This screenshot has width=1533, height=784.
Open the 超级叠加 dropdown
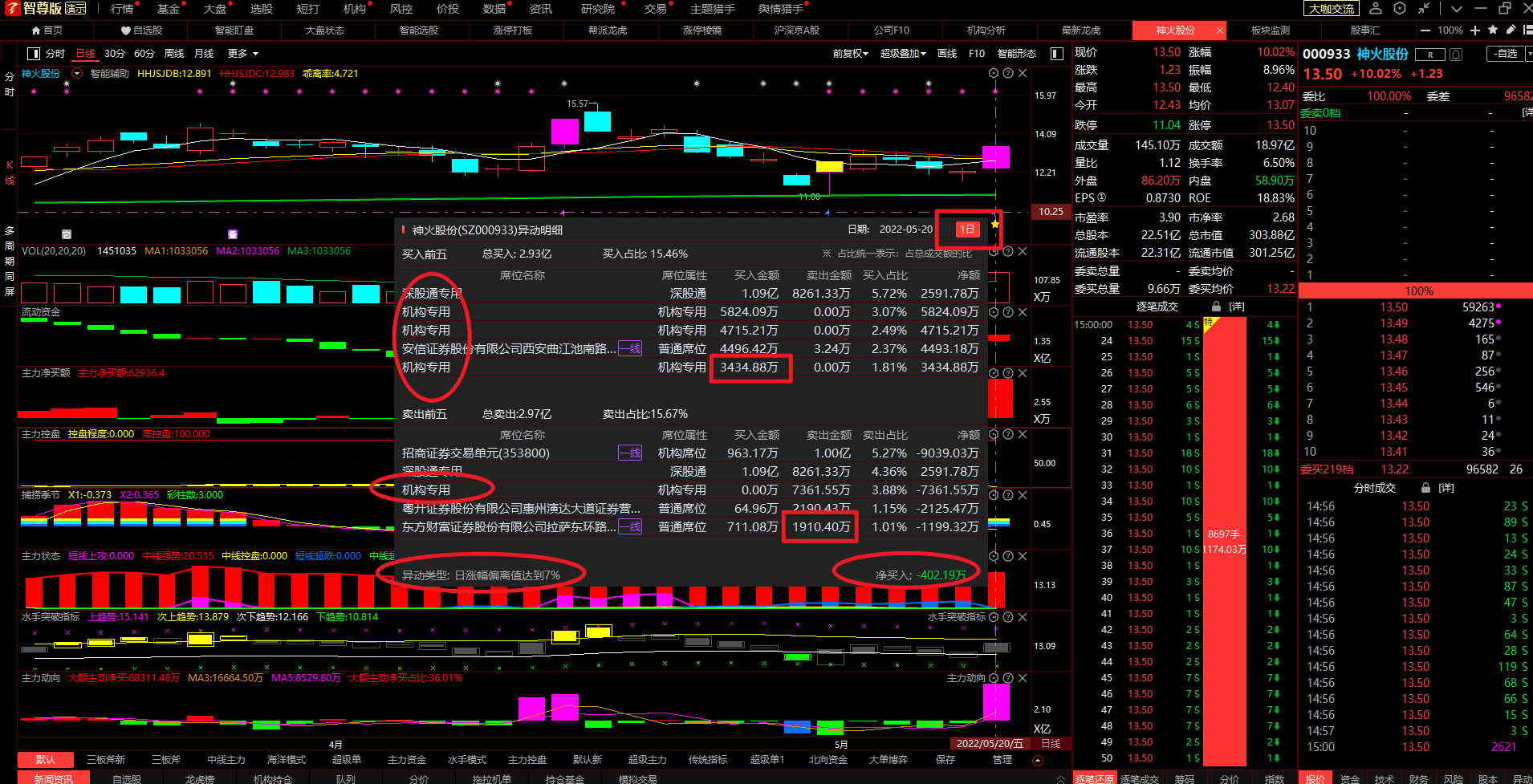point(903,54)
